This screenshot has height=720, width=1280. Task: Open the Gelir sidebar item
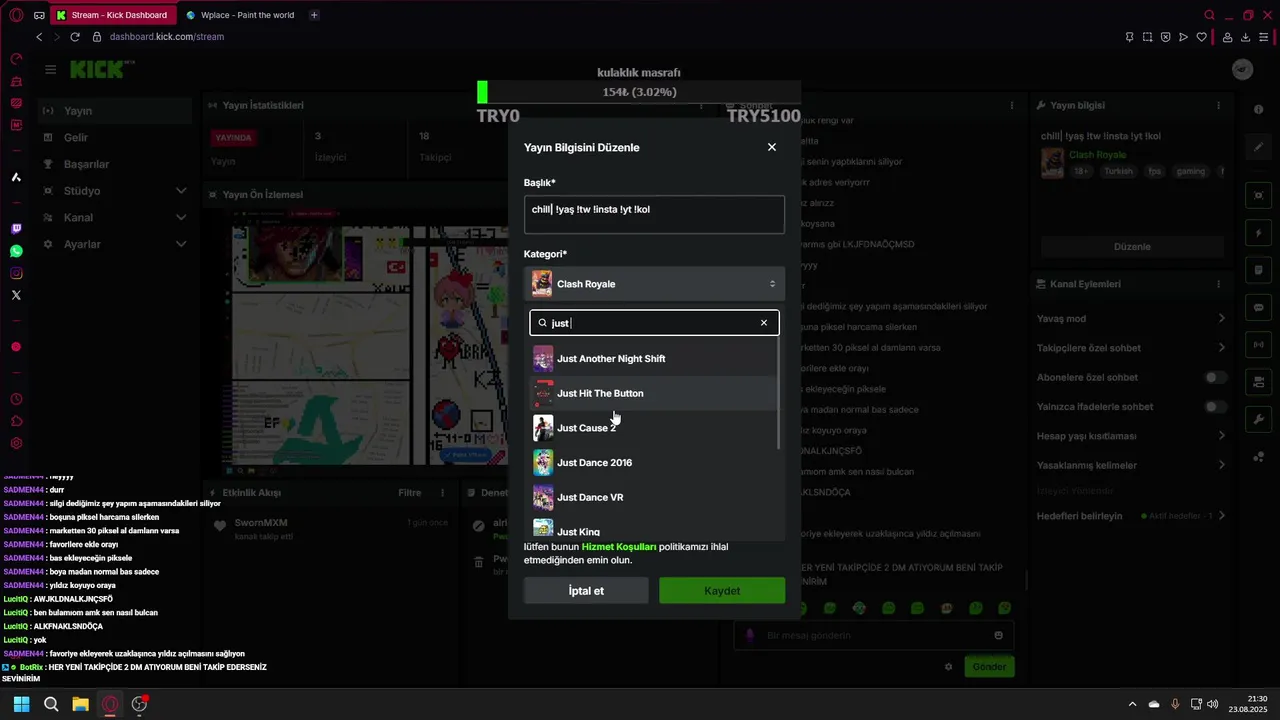pyautogui.click(x=115, y=137)
